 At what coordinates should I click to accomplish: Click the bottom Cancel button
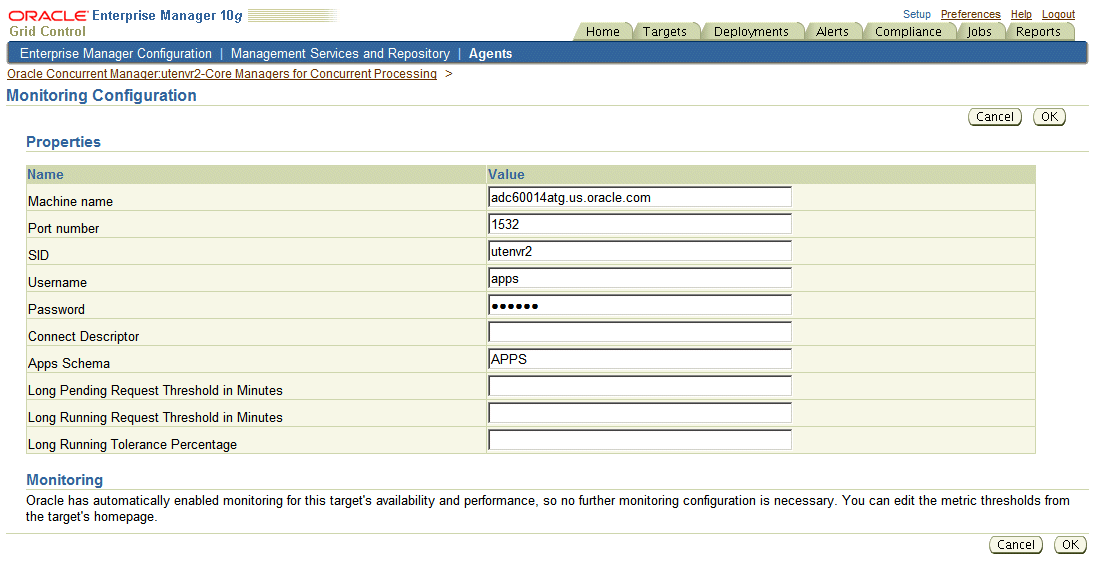(x=1016, y=545)
